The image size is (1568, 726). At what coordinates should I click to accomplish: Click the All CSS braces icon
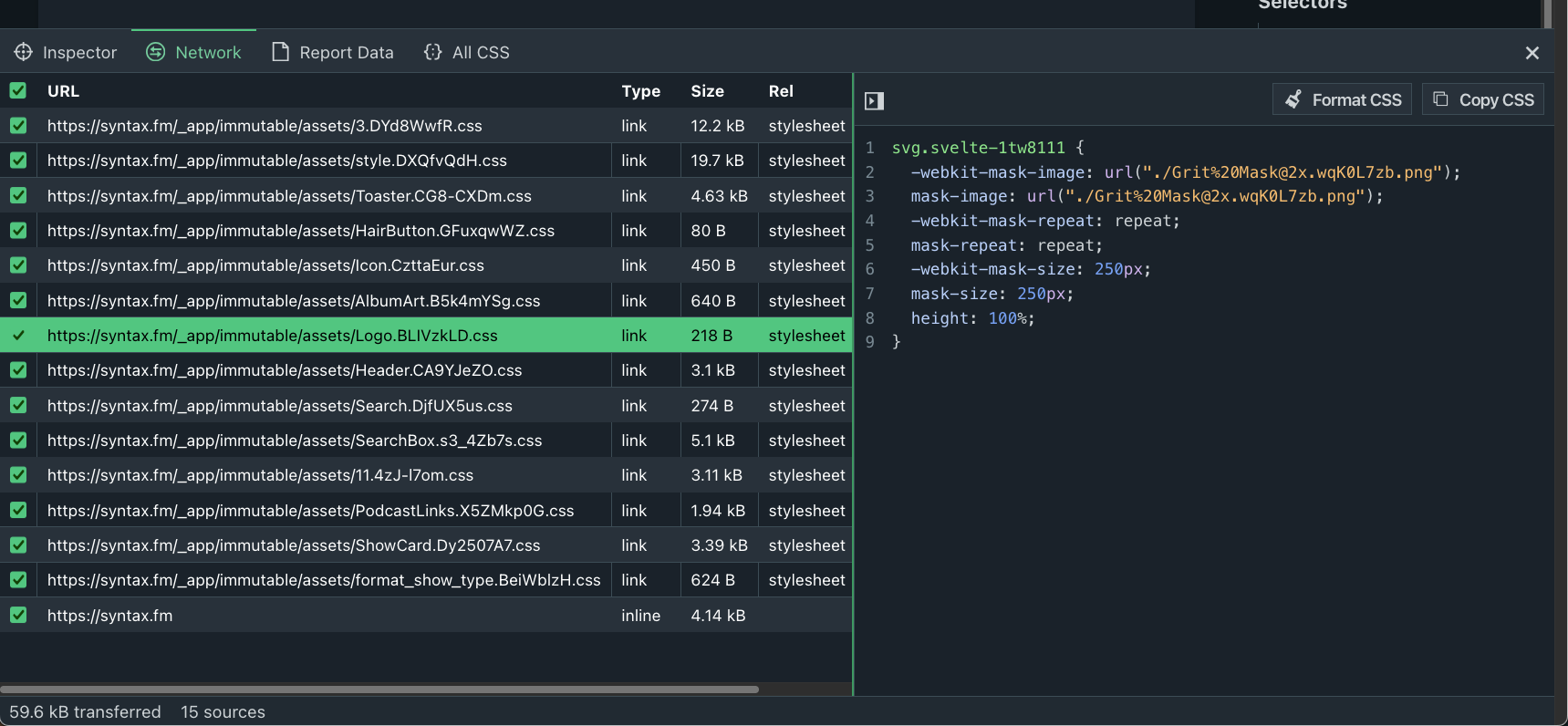point(432,52)
